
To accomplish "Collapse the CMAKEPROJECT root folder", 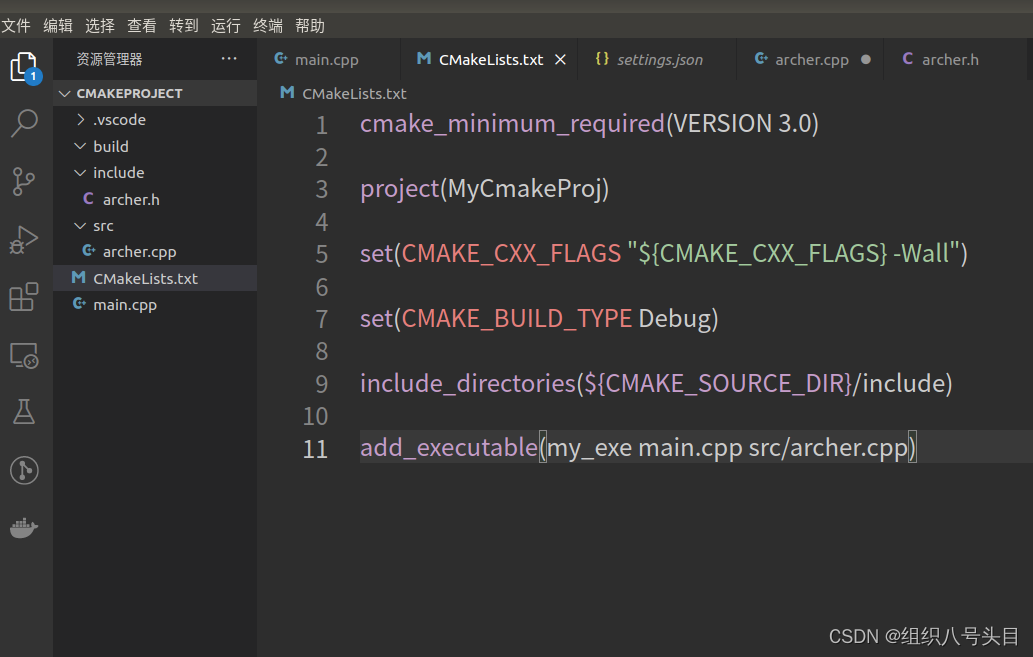I will (65, 94).
